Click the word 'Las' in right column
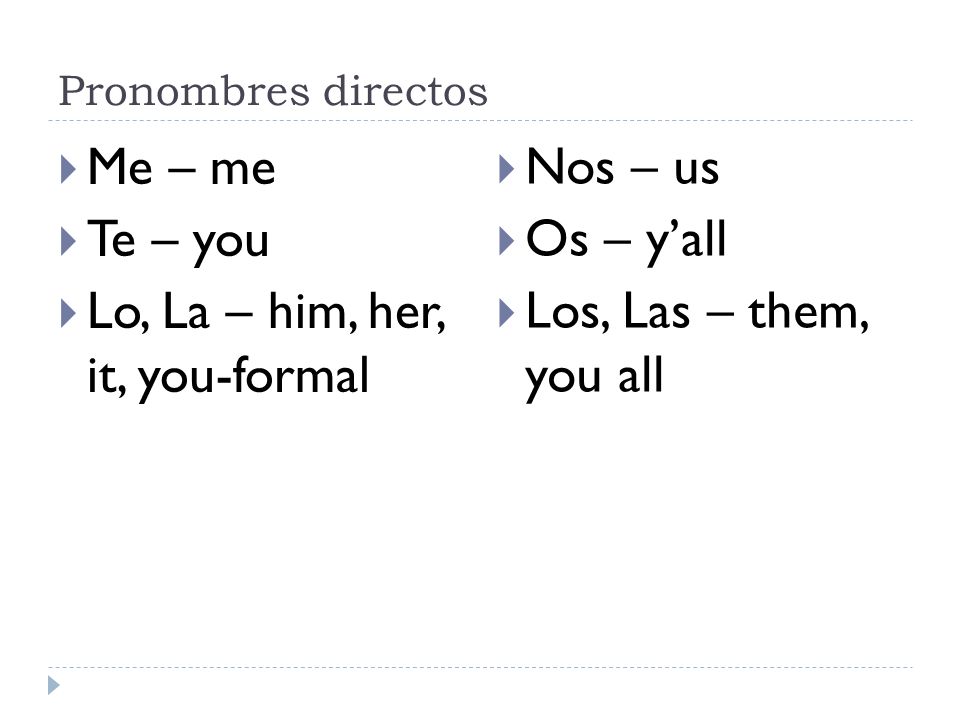 click(x=656, y=312)
